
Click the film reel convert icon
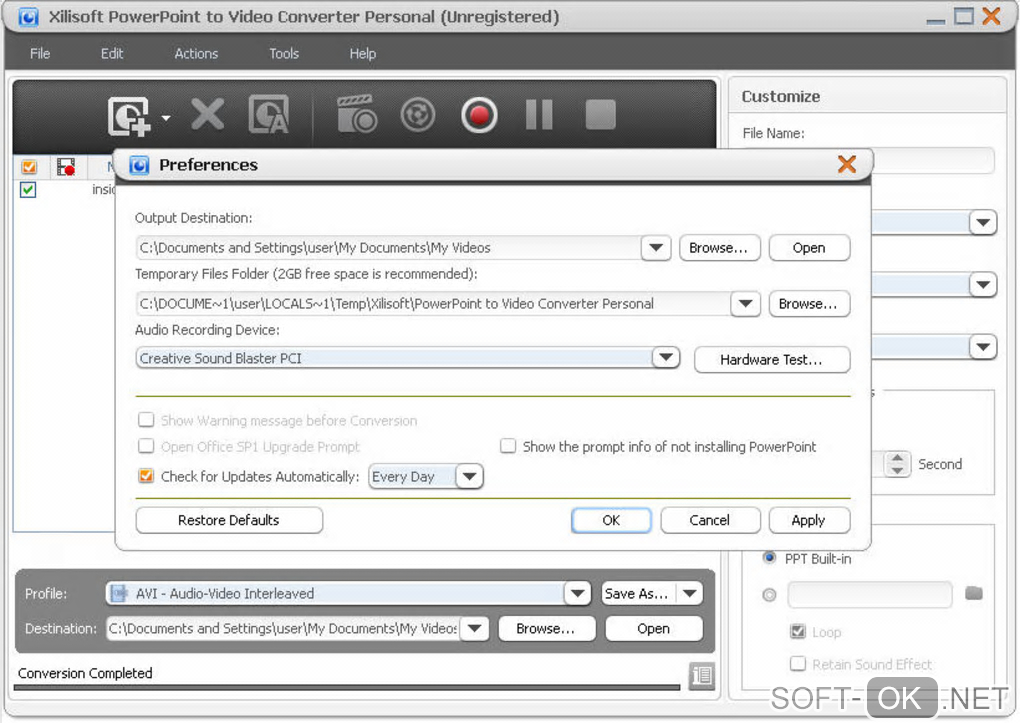point(418,115)
